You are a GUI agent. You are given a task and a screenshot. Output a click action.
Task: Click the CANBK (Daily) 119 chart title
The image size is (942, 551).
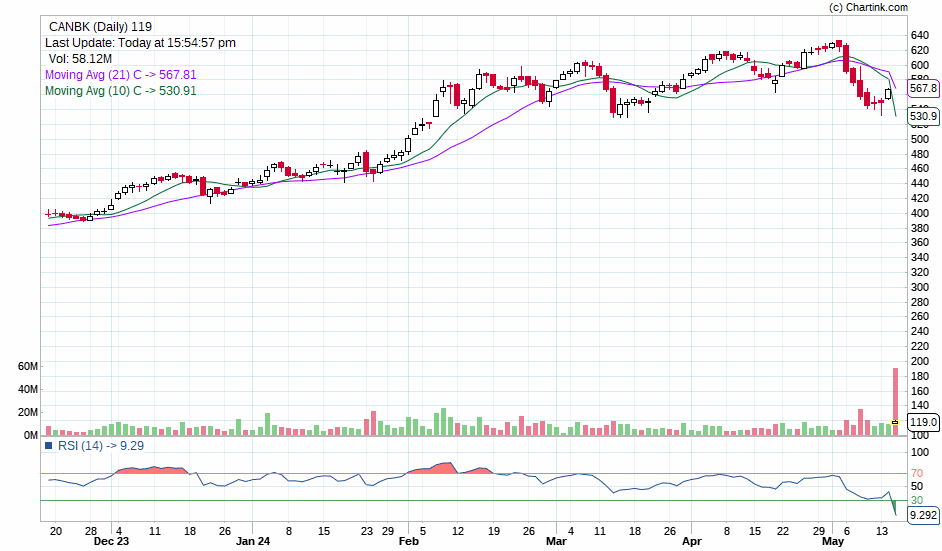point(100,26)
